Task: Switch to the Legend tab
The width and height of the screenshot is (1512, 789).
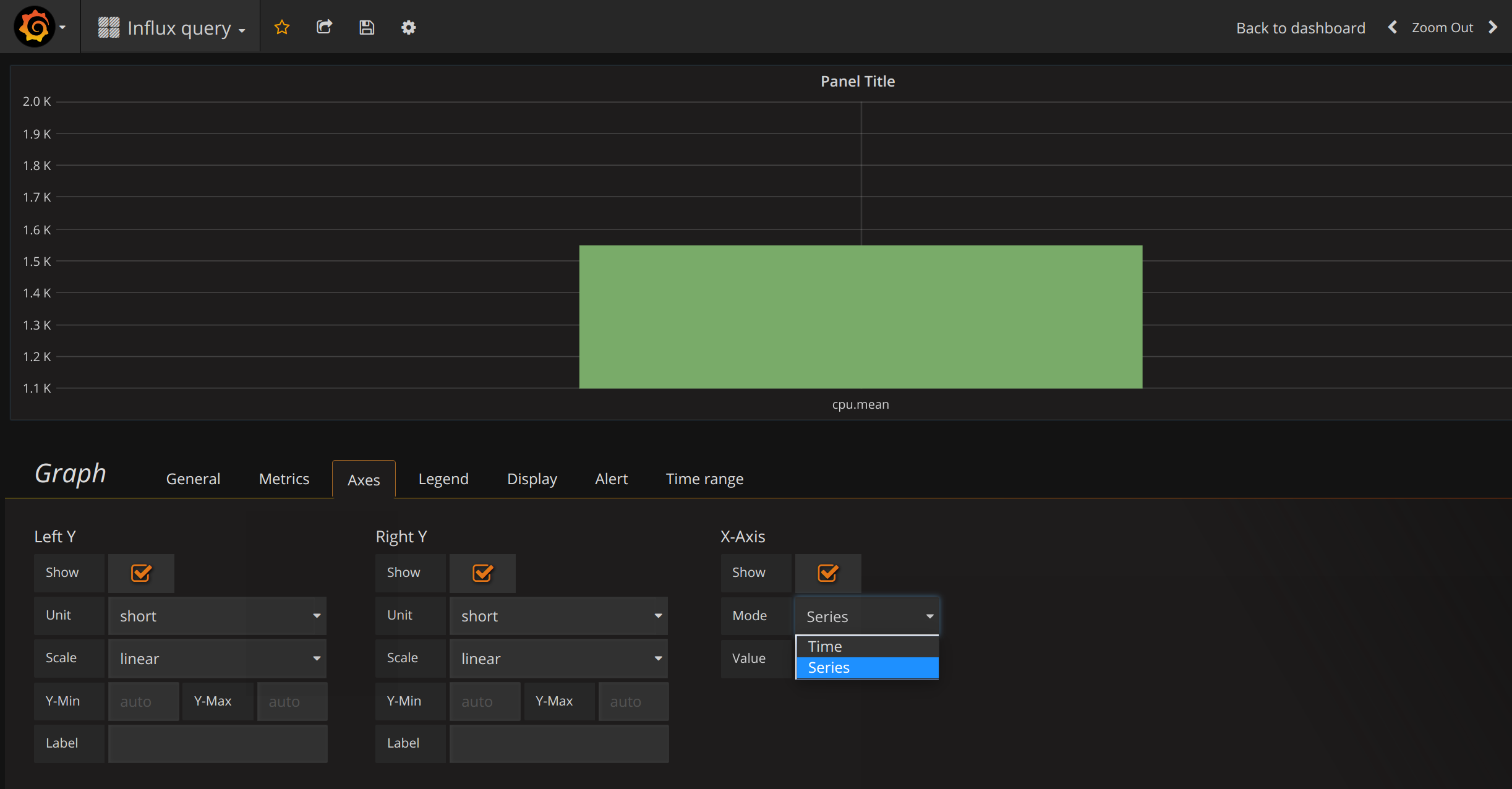Action: coord(443,479)
